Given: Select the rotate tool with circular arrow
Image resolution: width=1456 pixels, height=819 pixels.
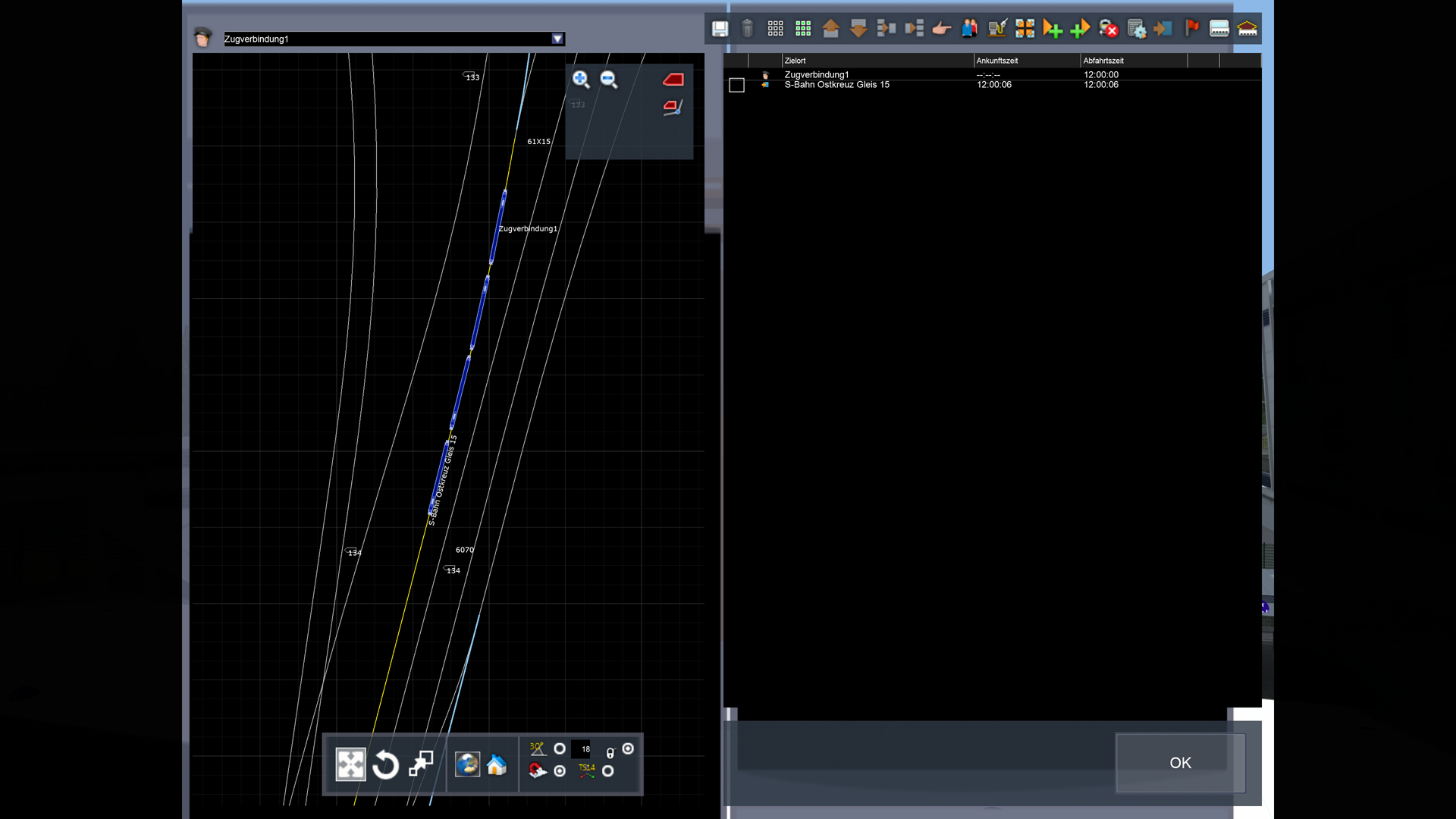Looking at the screenshot, I should [385, 764].
